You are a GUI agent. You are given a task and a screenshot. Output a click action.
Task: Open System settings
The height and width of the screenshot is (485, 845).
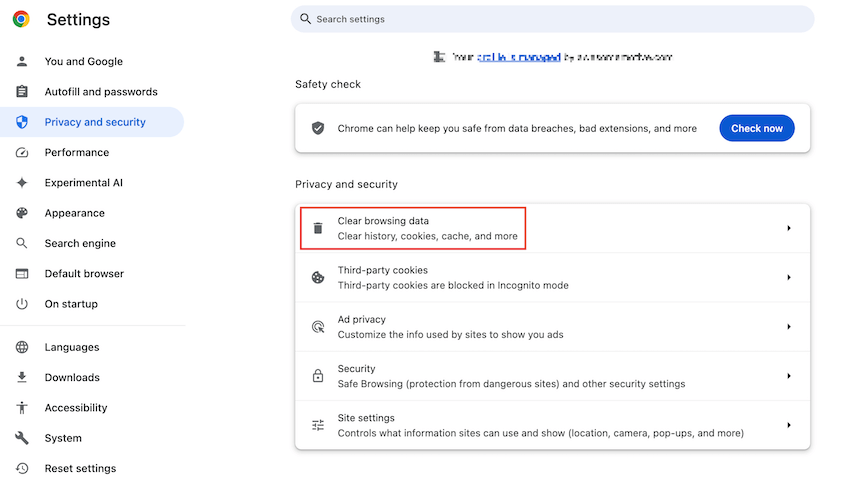pos(92,438)
